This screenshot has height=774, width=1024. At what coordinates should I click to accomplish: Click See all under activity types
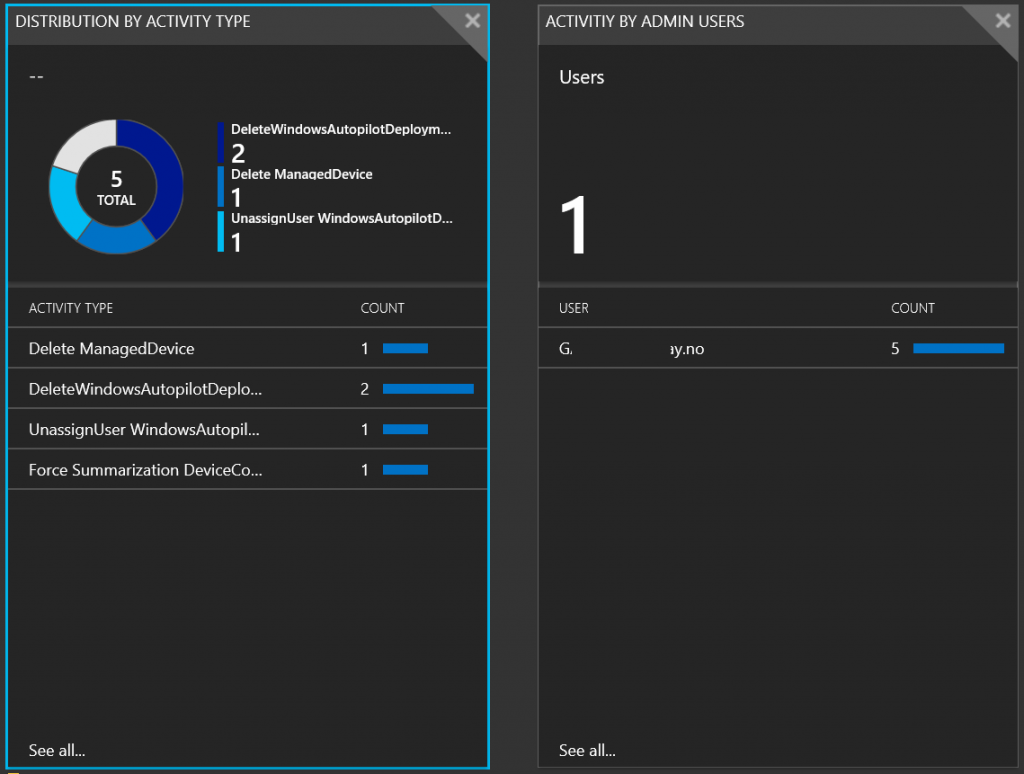tap(56, 750)
